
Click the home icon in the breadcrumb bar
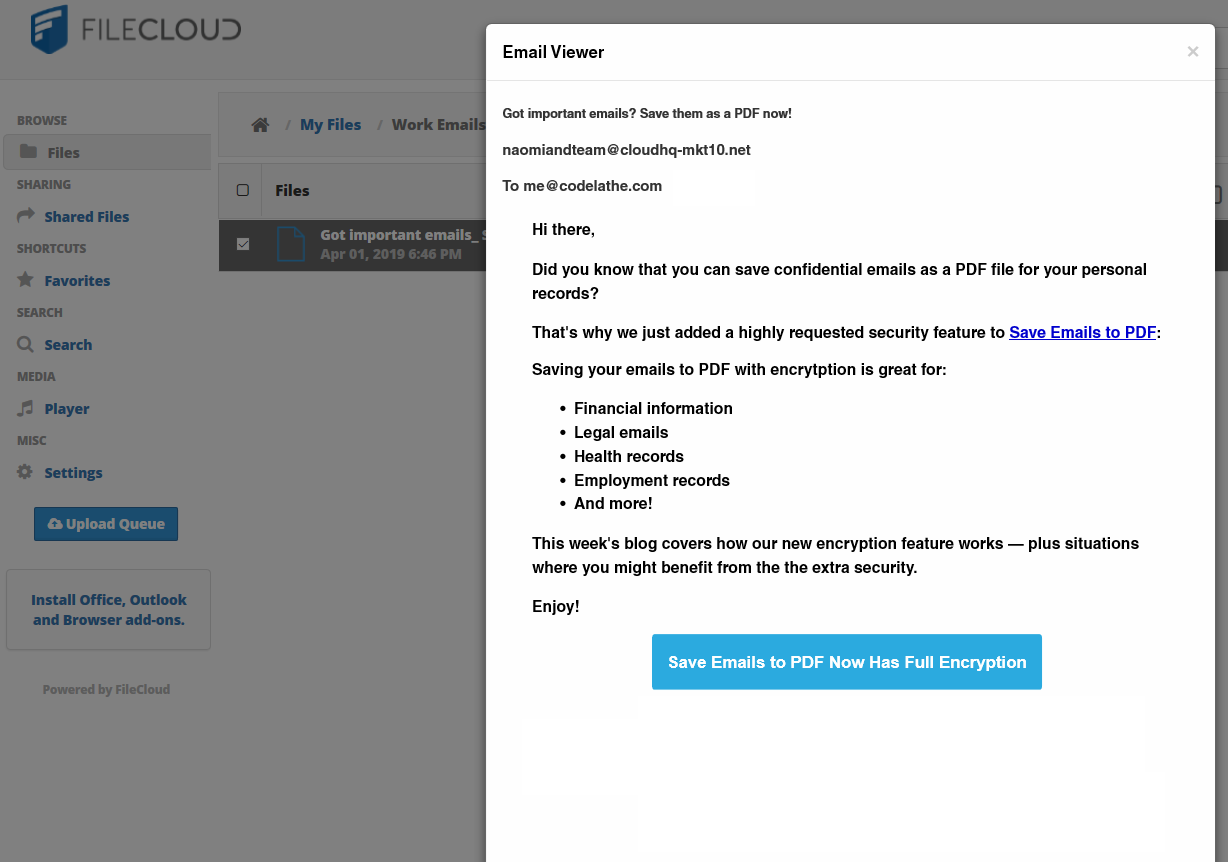[x=260, y=124]
